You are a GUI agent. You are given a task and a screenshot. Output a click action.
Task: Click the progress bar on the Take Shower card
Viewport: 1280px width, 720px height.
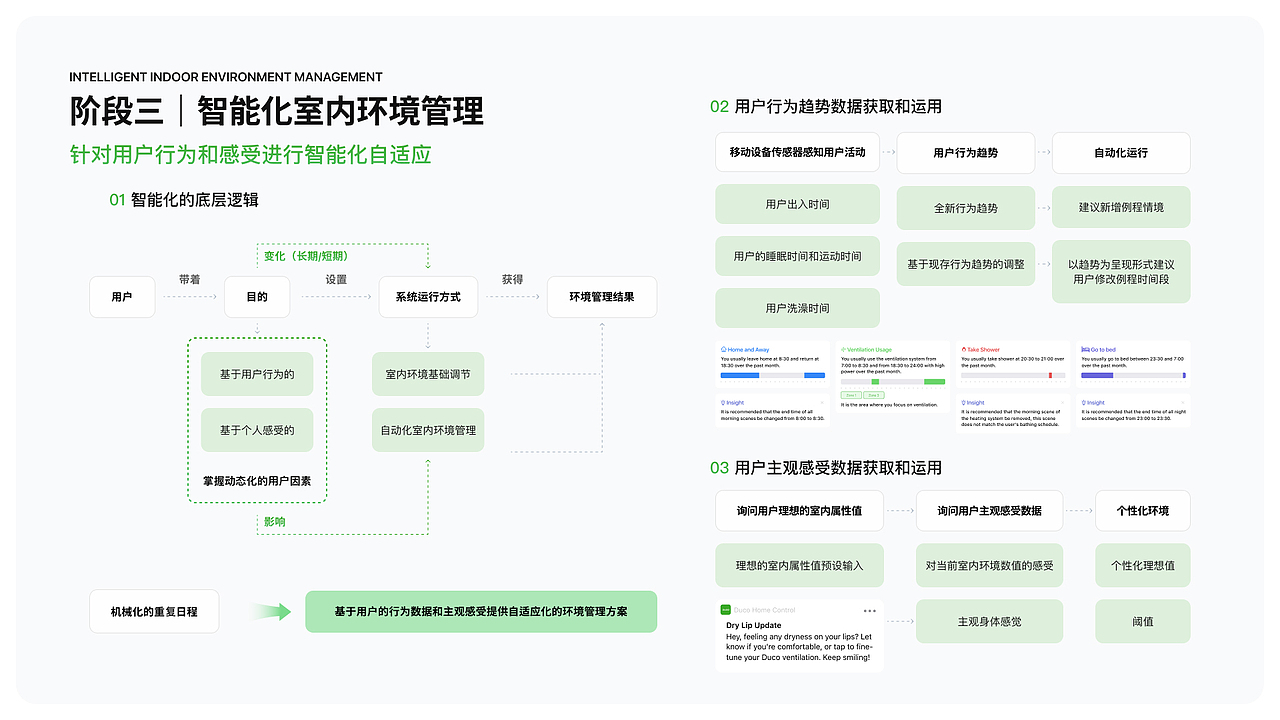click(x=1014, y=374)
